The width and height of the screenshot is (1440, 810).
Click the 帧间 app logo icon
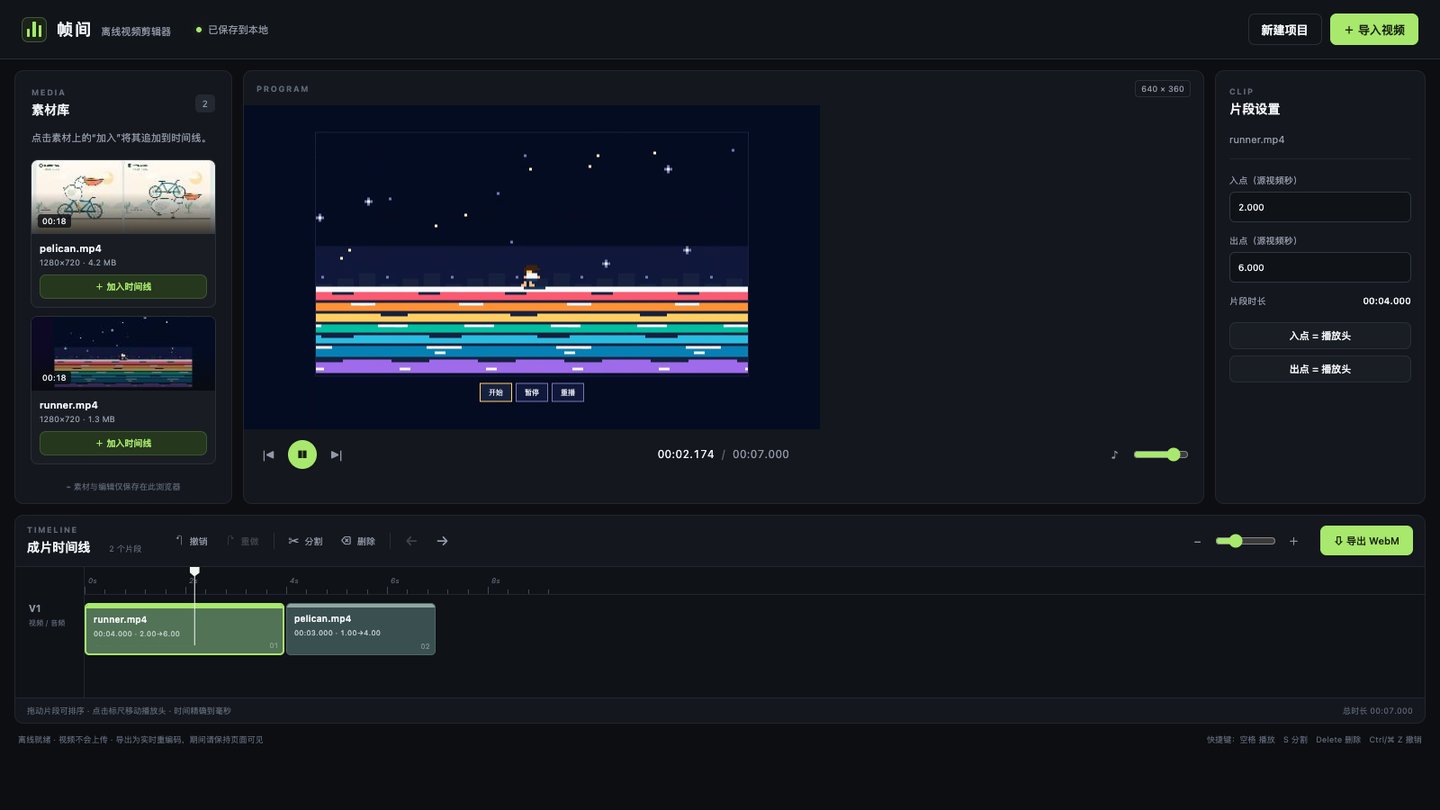click(x=34, y=30)
